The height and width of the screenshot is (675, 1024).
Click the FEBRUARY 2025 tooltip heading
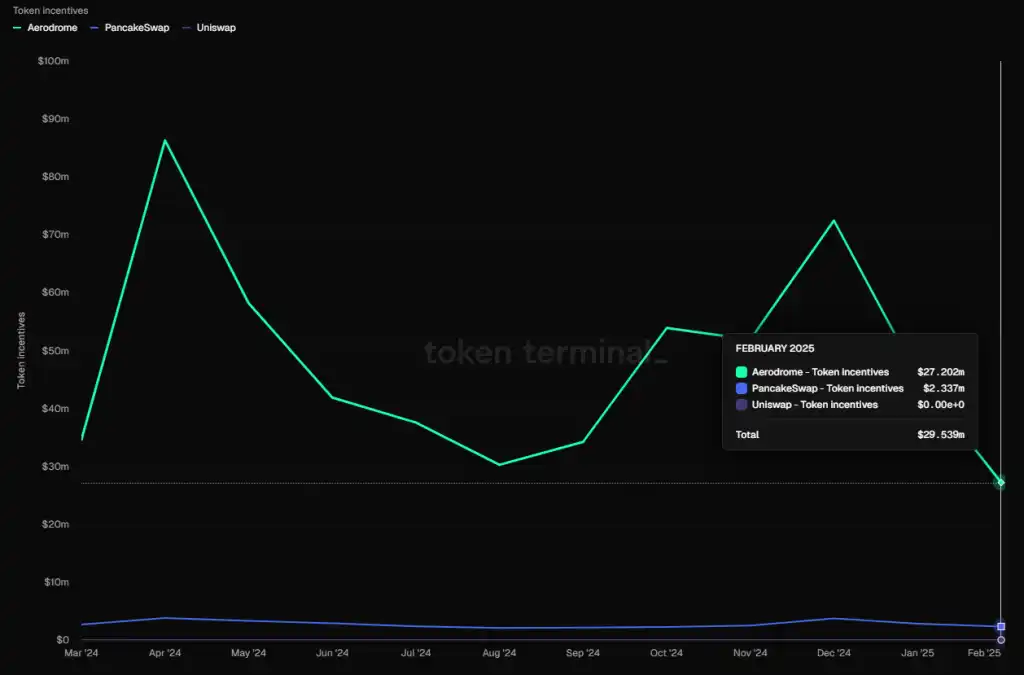(775, 349)
